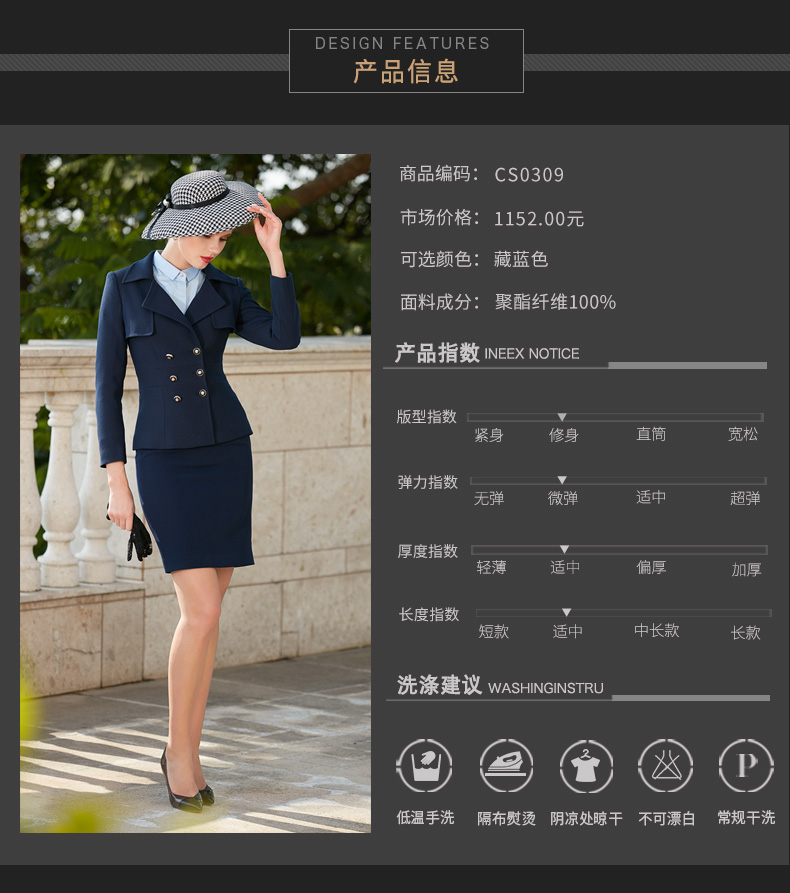Click the 可选颜色 label
Screen dimensions: 790x893
click(439, 259)
